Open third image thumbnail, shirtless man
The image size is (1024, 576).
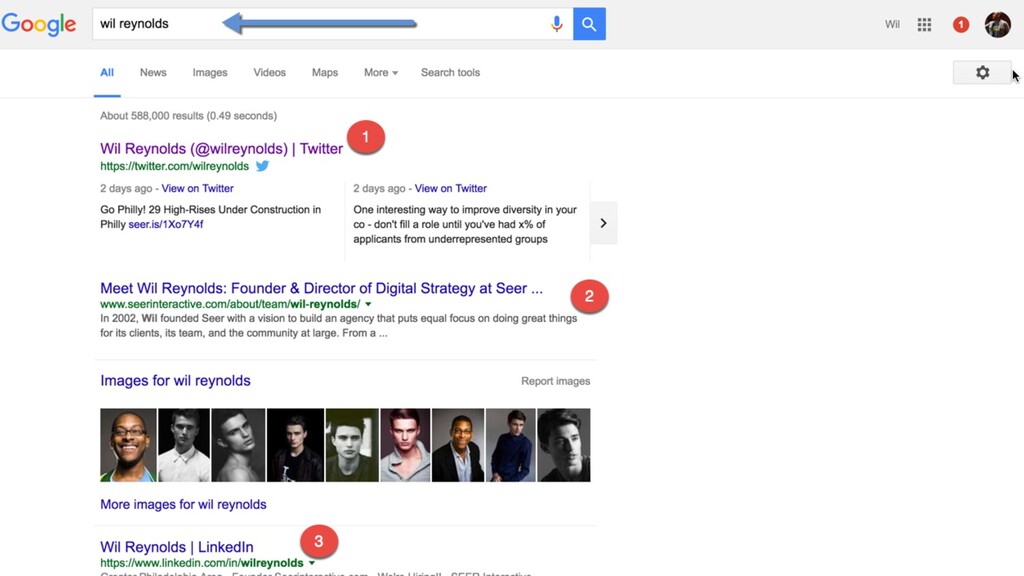(238, 445)
